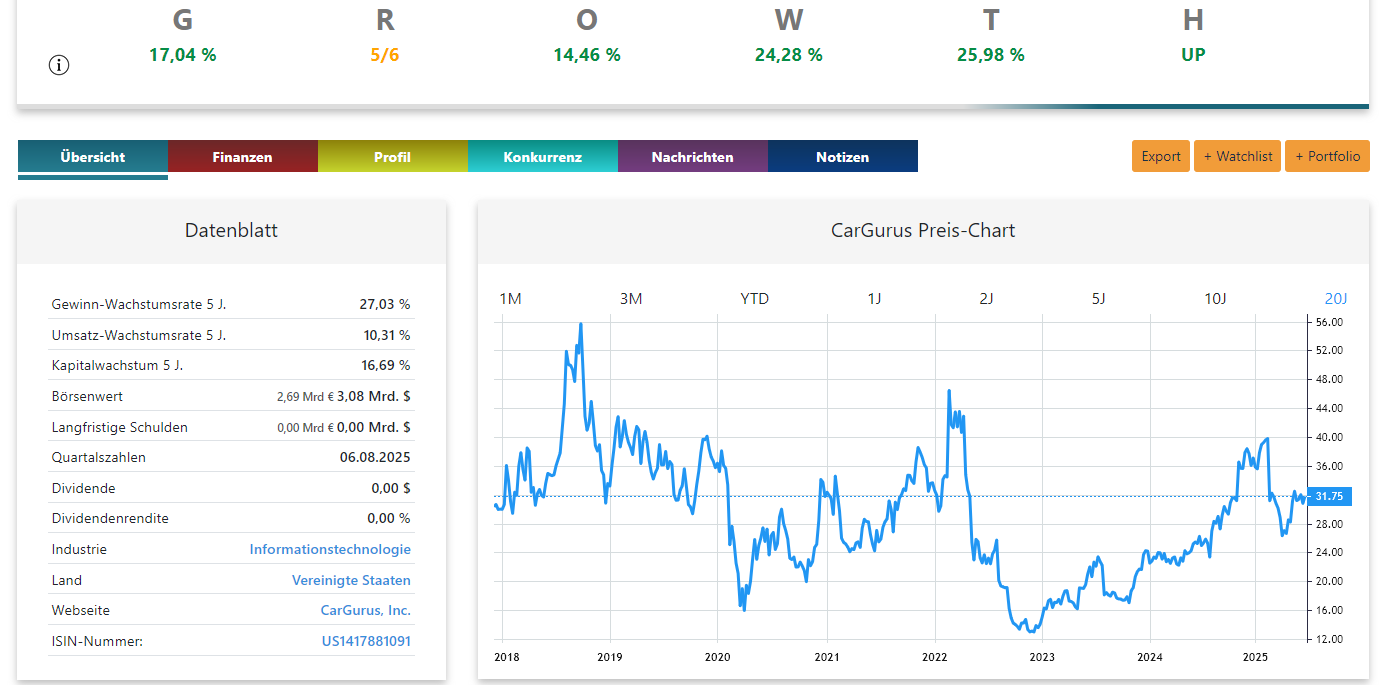Open the Notizen tab
This screenshot has height=685, width=1383.
point(843,157)
